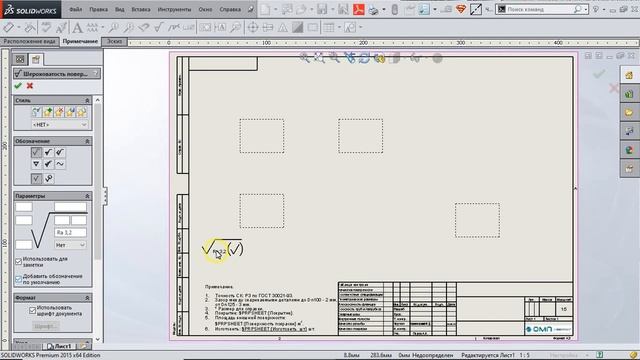
Task: Open the Инструменты menu
Action: [174, 9]
